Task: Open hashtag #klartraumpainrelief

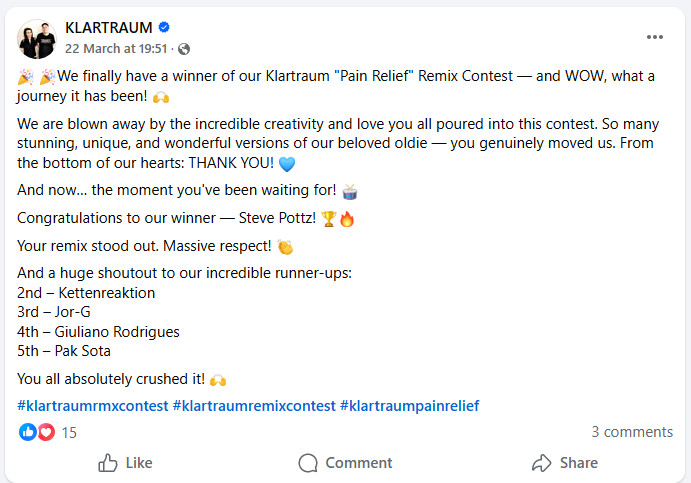Action: [x=409, y=406]
